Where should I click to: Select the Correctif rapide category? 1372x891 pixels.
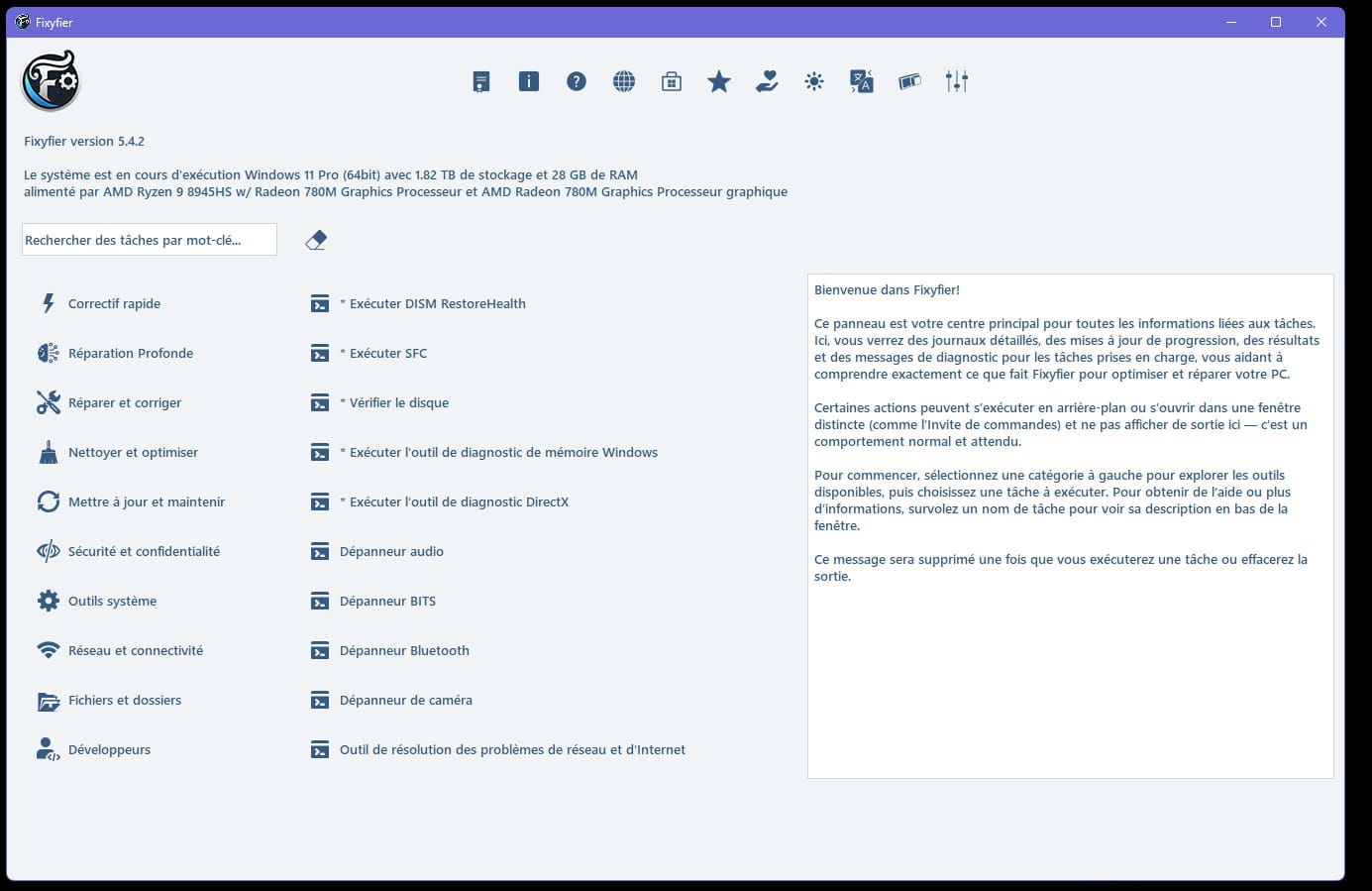tap(114, 303)
